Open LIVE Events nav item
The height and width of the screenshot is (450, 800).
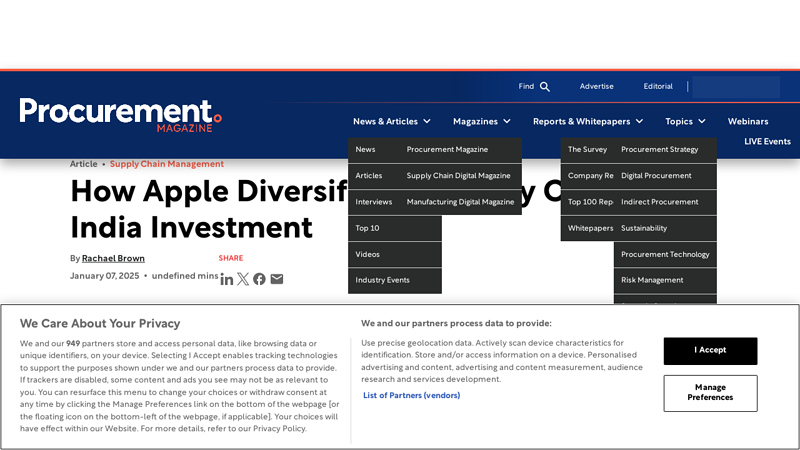point(767,141)
